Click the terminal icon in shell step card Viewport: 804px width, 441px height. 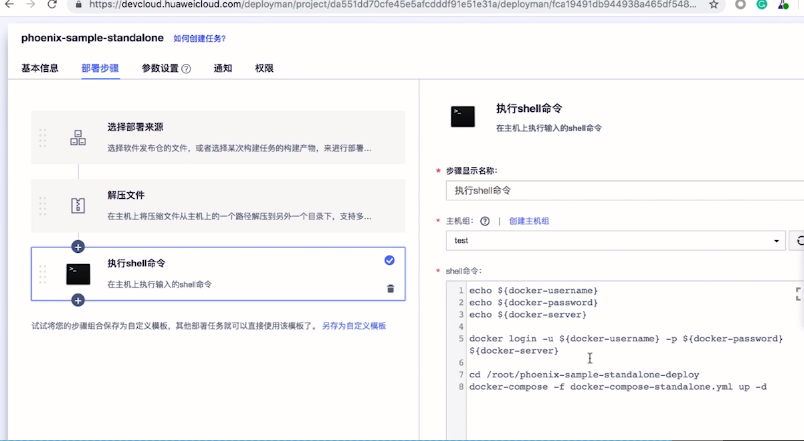78,274
